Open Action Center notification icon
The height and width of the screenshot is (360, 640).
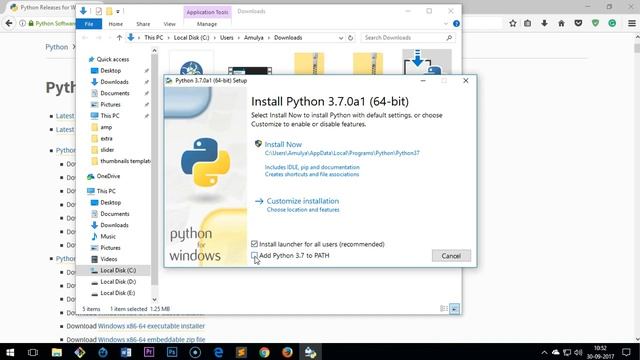tap(626, 352)
